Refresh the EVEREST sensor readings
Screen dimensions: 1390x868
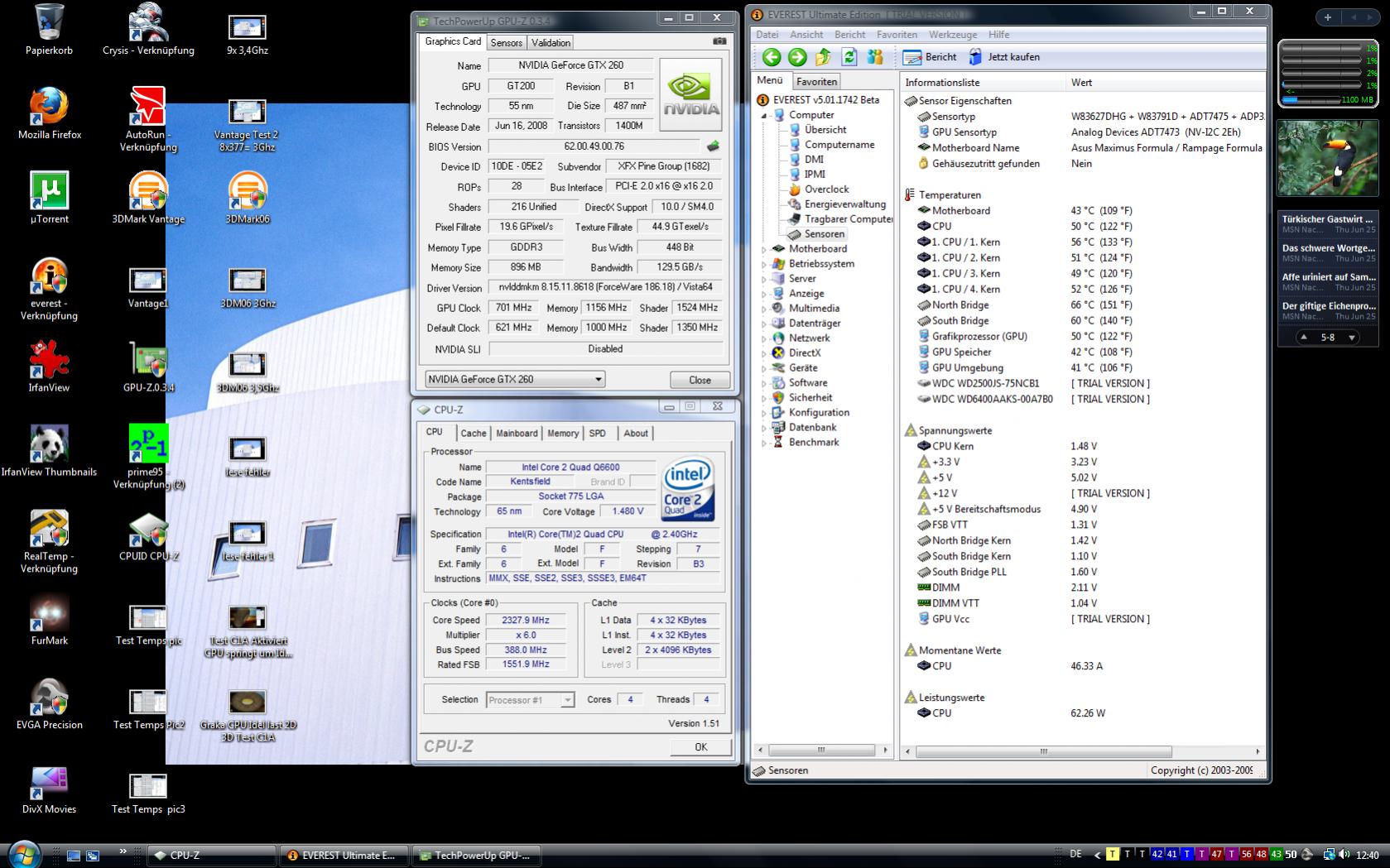click(849, 57)
